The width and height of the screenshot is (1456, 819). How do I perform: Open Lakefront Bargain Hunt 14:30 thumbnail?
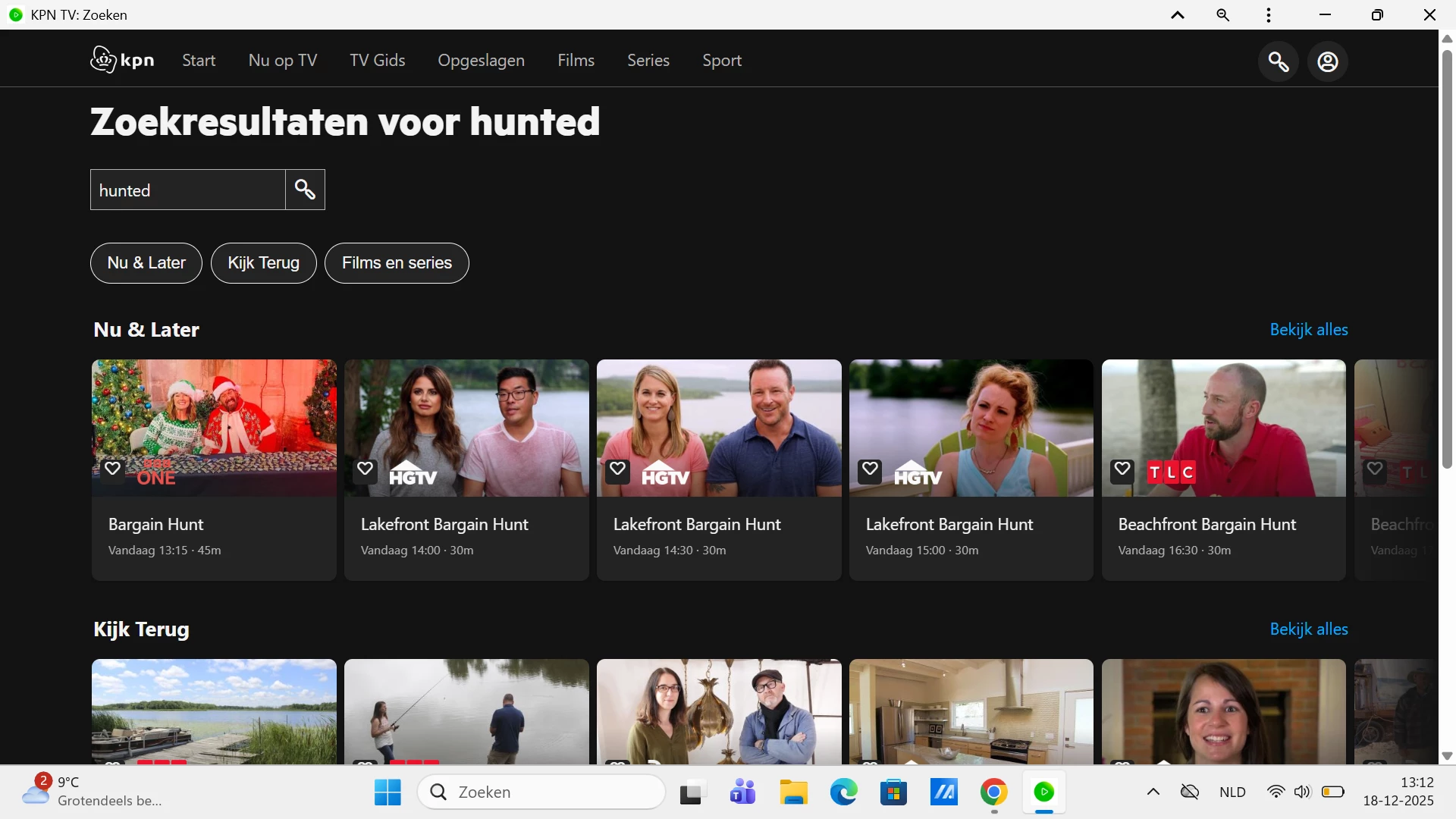718,428
